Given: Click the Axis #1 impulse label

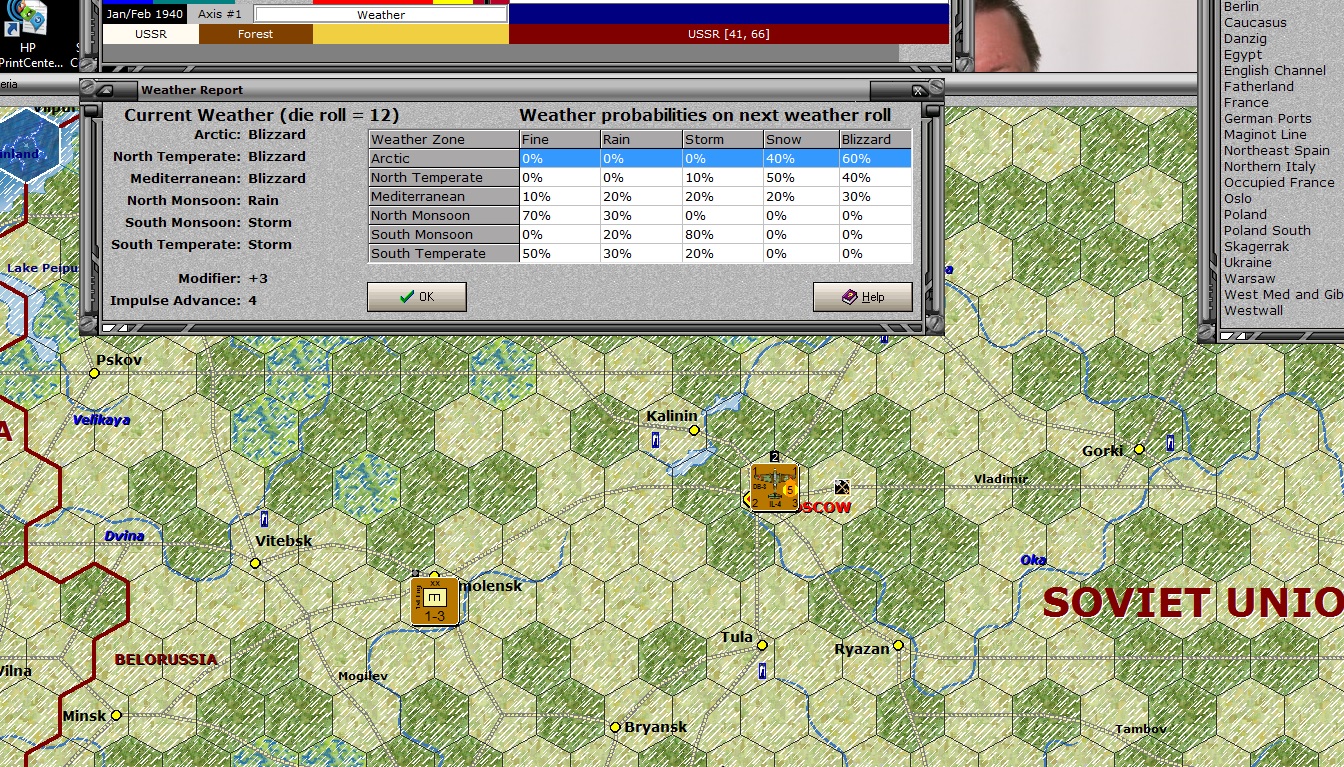Looking at the screenshot, I should pos(220,15).
